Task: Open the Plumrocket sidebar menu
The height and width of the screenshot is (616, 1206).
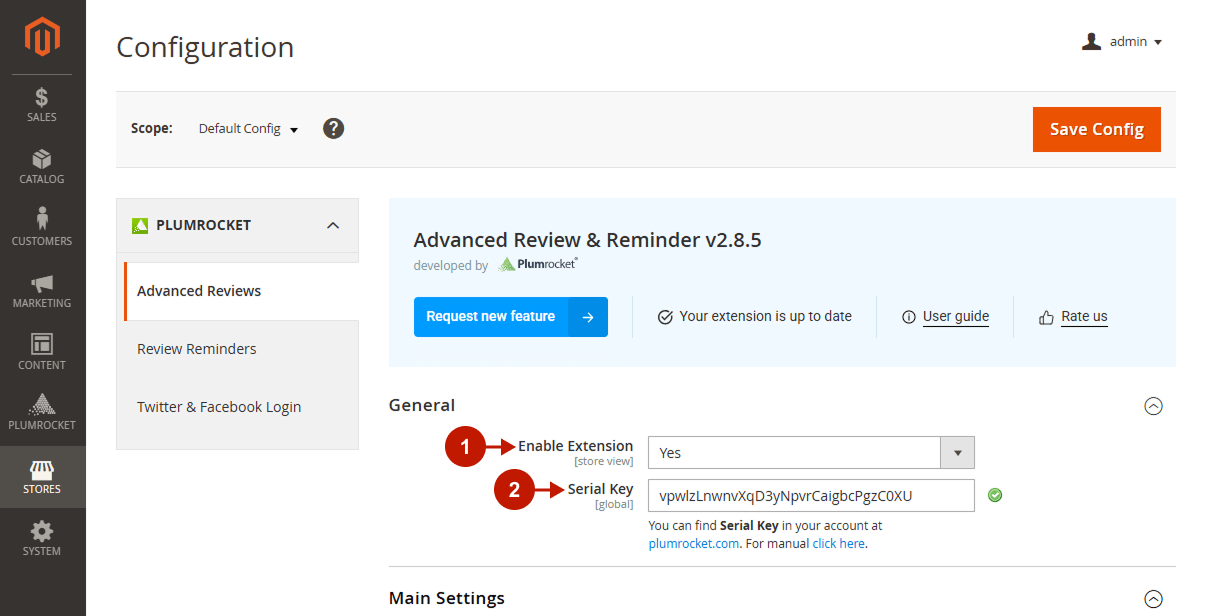Action: click(x=42, y=413)
